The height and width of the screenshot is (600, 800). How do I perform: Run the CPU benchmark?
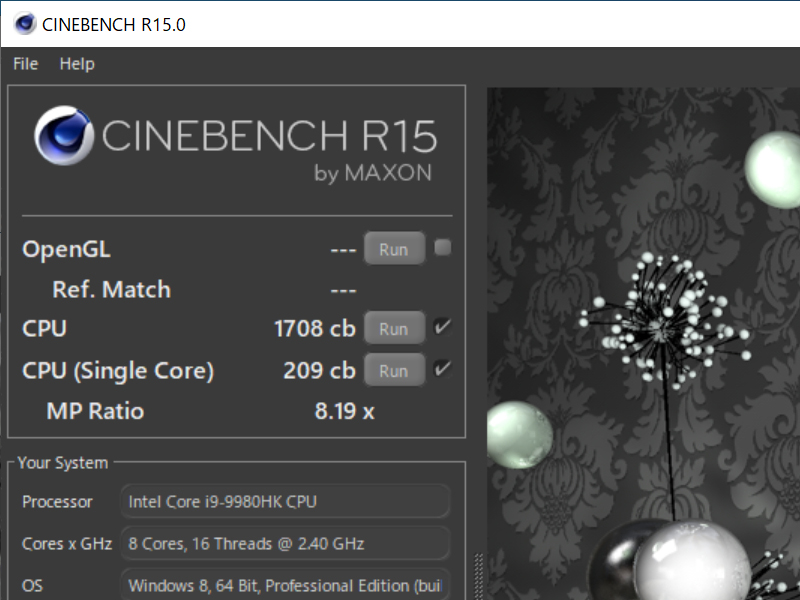coord(394,328)
